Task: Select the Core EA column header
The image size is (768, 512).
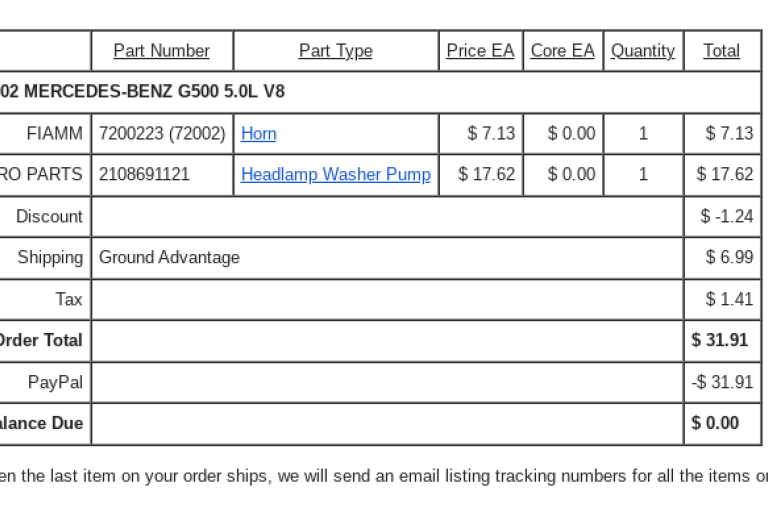Action: pos(562,51)
